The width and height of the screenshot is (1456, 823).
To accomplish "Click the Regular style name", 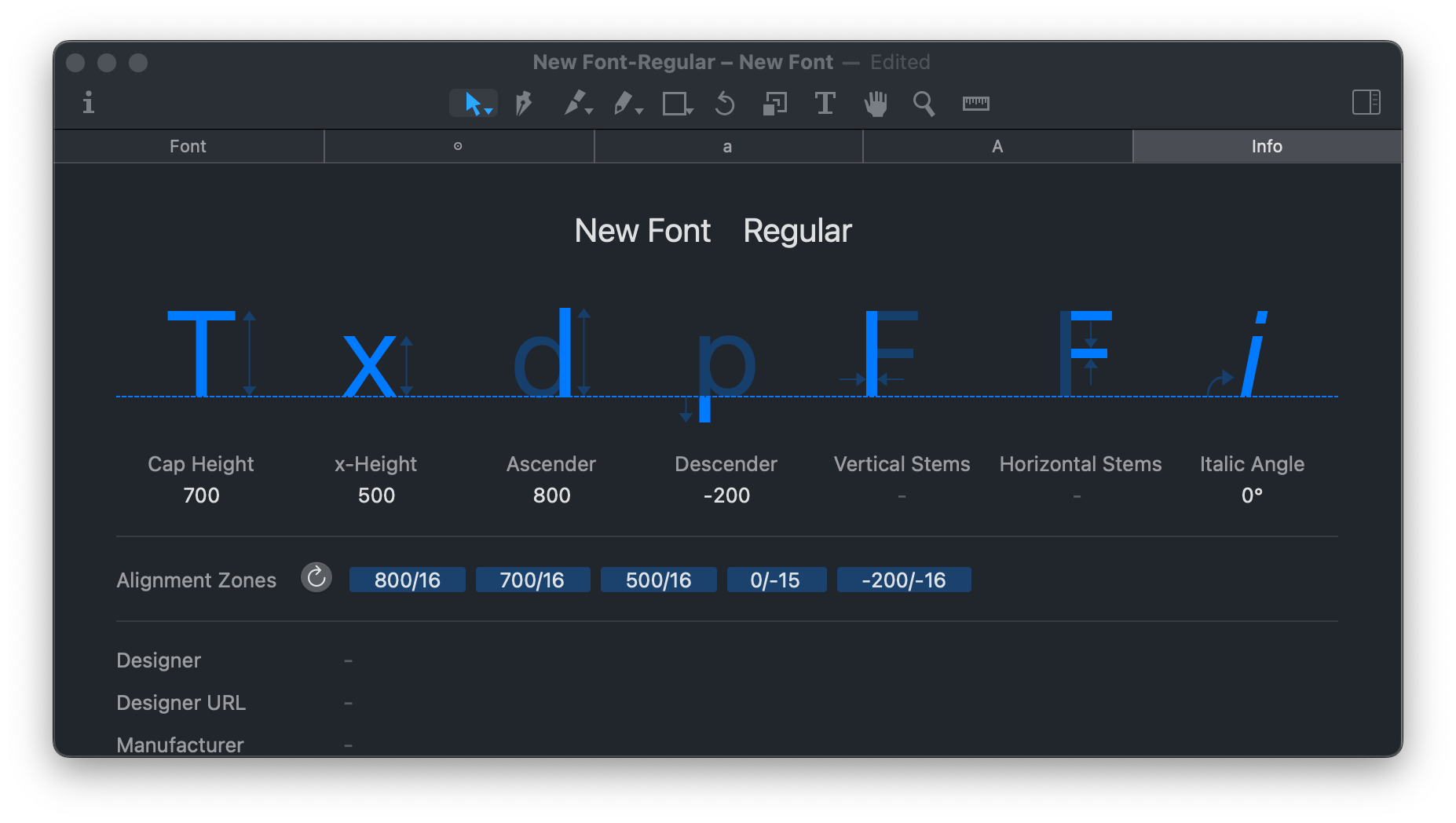I will tap(797, 231).
